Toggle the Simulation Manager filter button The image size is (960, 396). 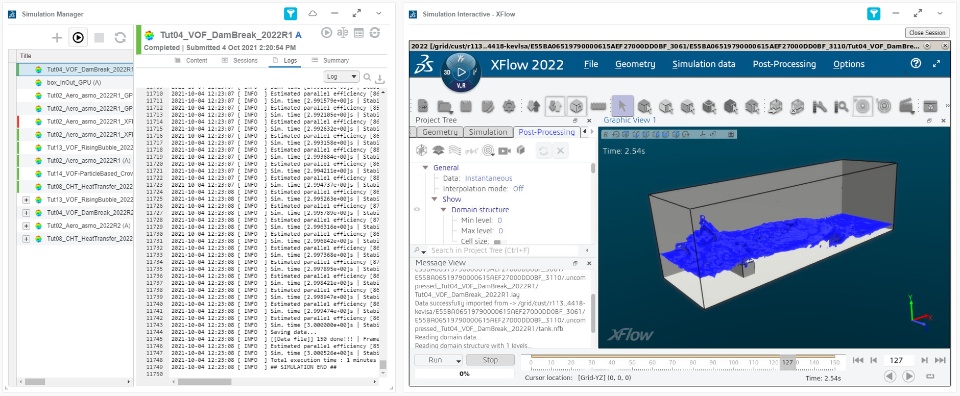click(290, 13)
